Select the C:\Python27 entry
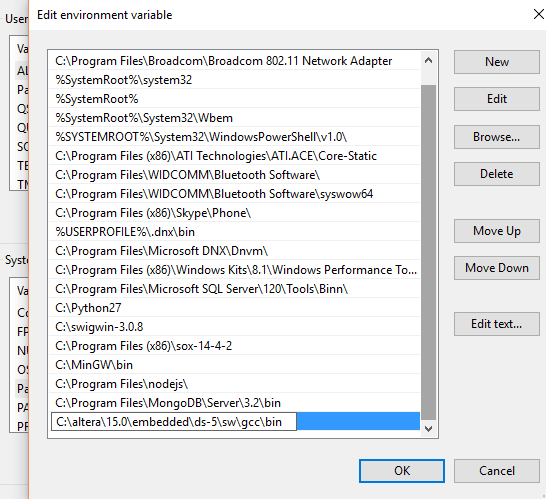 pos(234,308)
